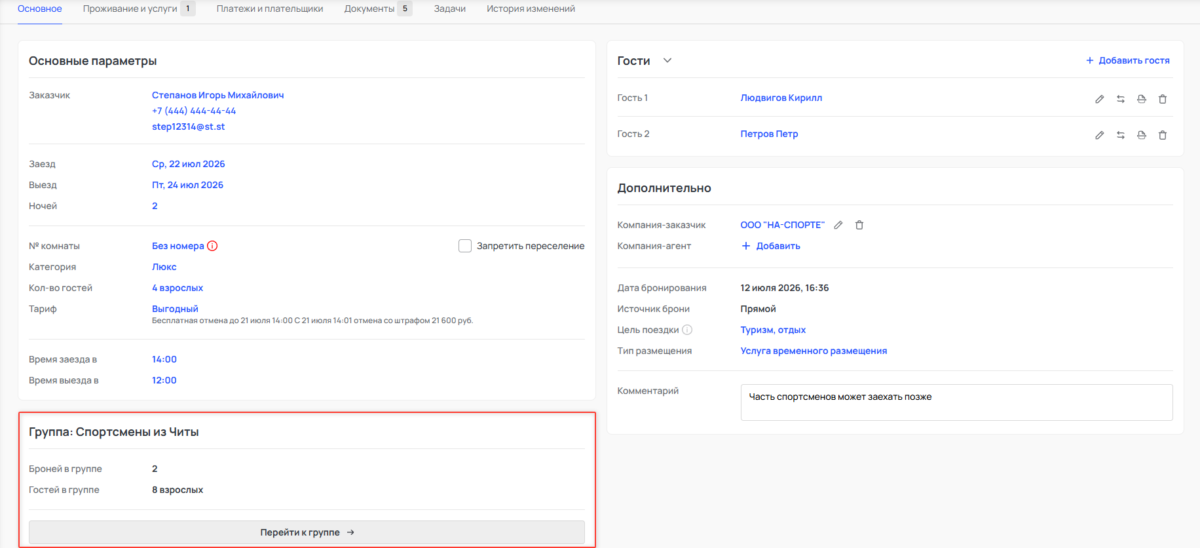1200x548 pixels.
Task: Open guest link Людвигов Кирилл
Action: pos(781,98)
